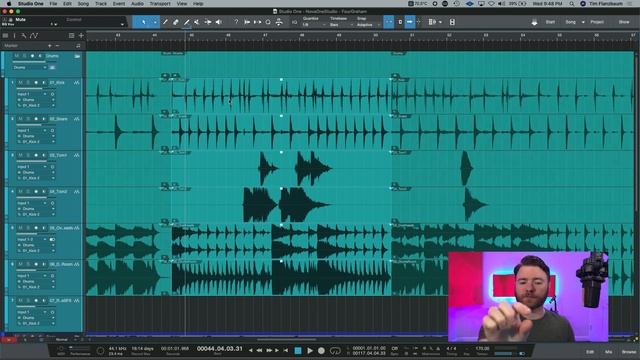Open the Snap Adaptive dropdown

click(x=368, y=25)
